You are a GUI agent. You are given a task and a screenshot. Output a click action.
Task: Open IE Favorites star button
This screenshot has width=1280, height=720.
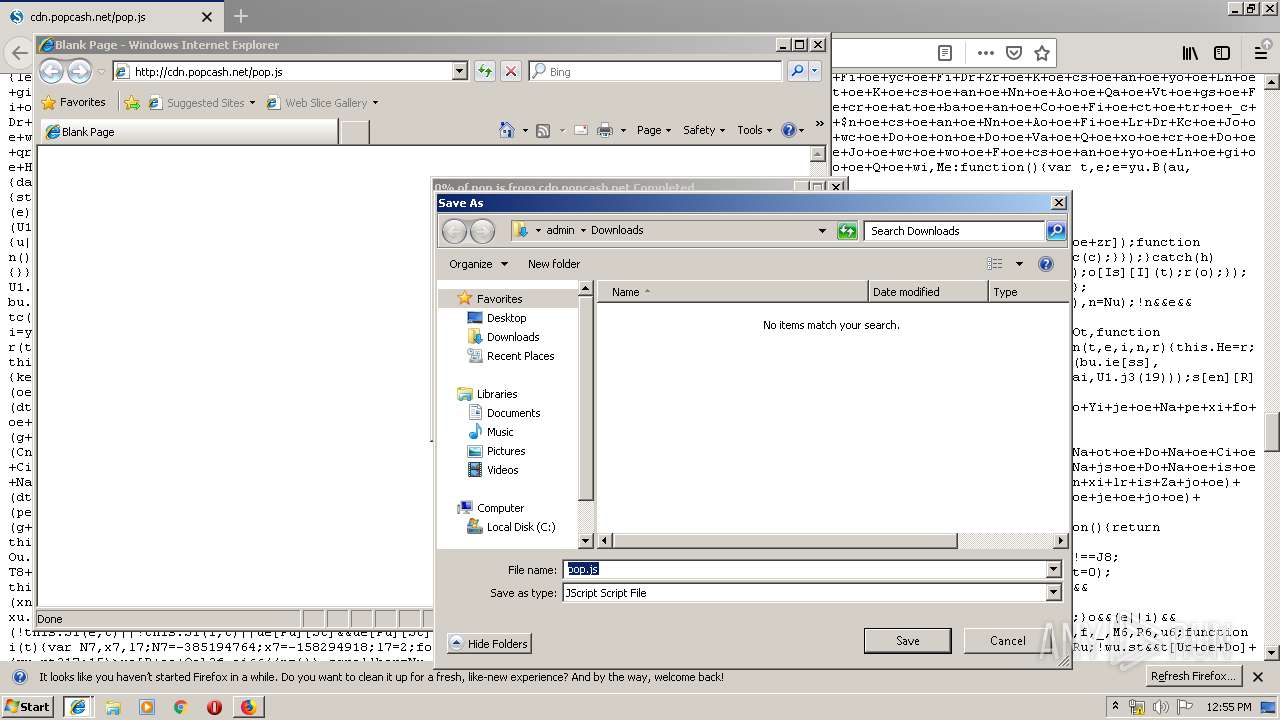74,102
